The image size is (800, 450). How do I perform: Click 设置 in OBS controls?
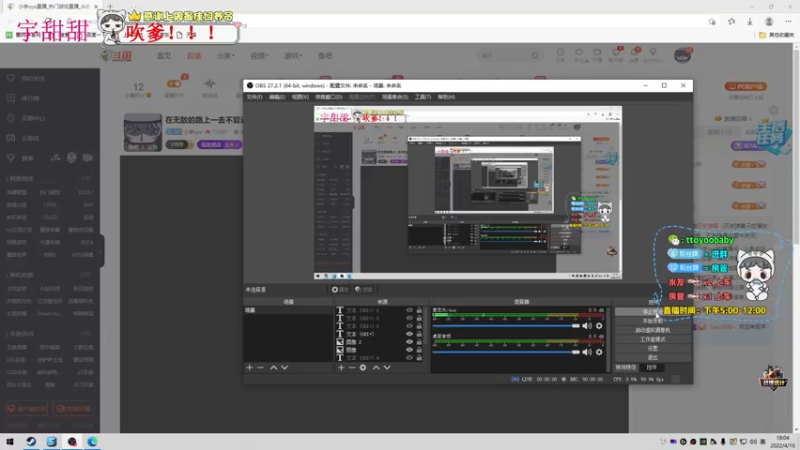[653, 348]
